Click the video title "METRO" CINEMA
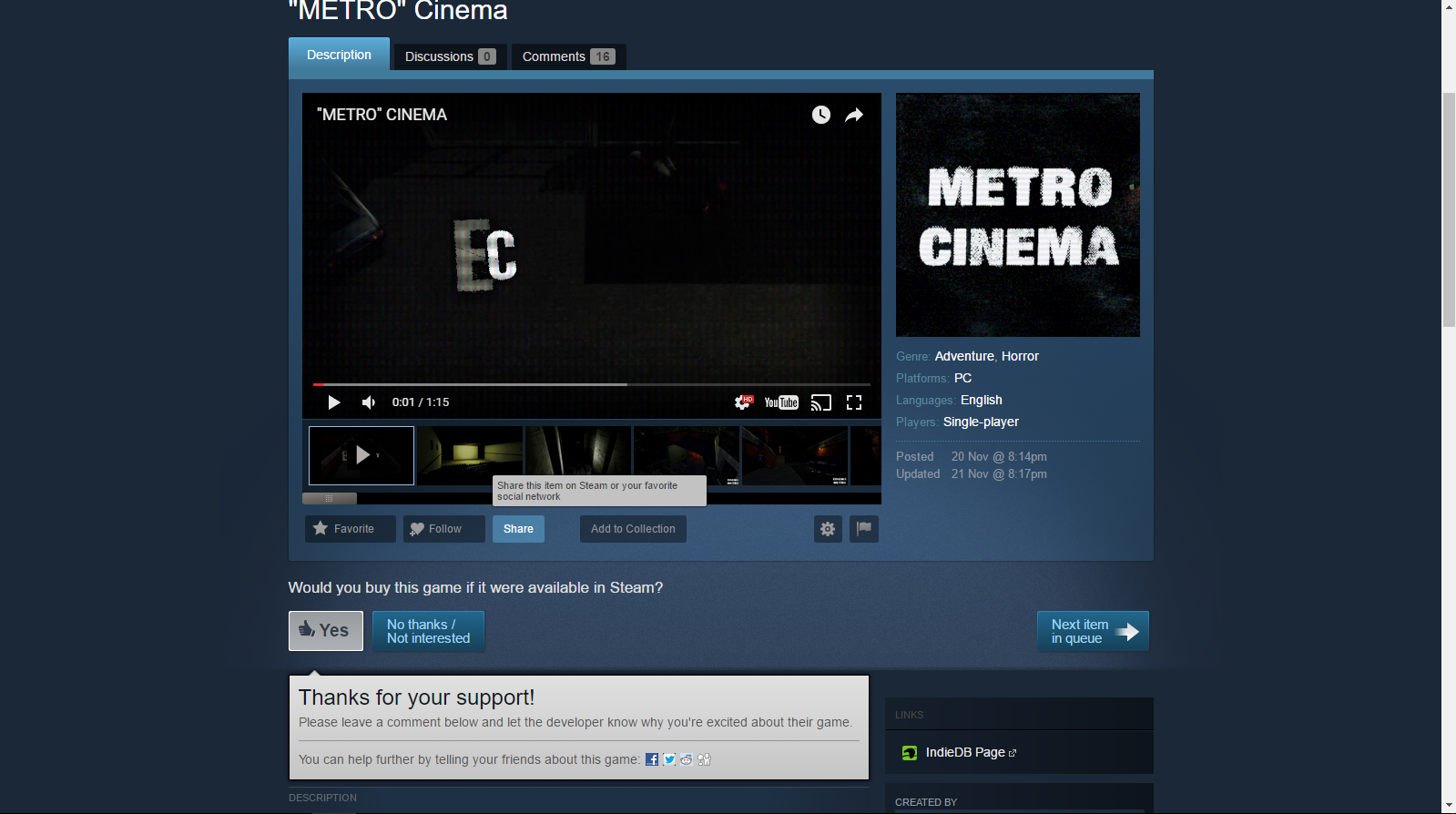Screen dimensions: 1456x814 pos(382,115)
